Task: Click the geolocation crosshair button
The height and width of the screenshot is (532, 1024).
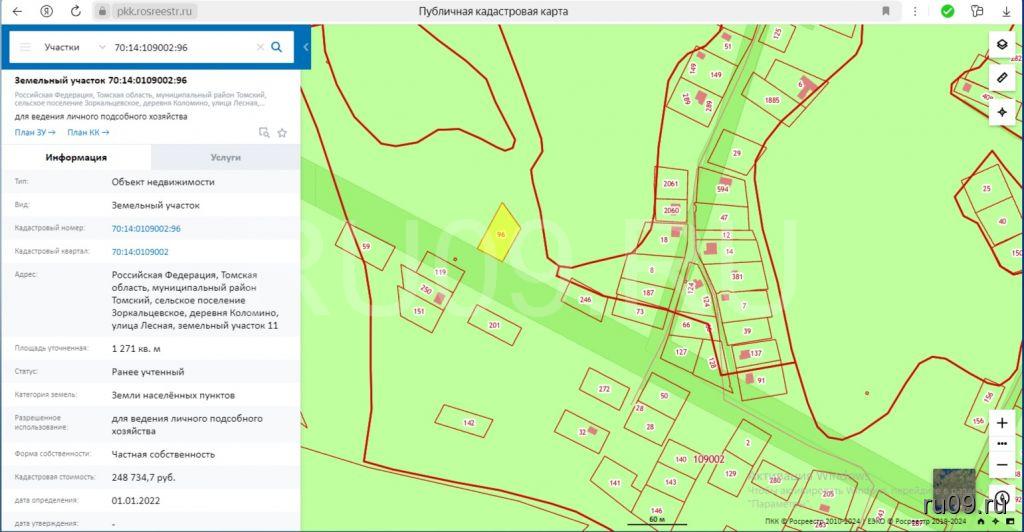Action: tap(1002, 112)
